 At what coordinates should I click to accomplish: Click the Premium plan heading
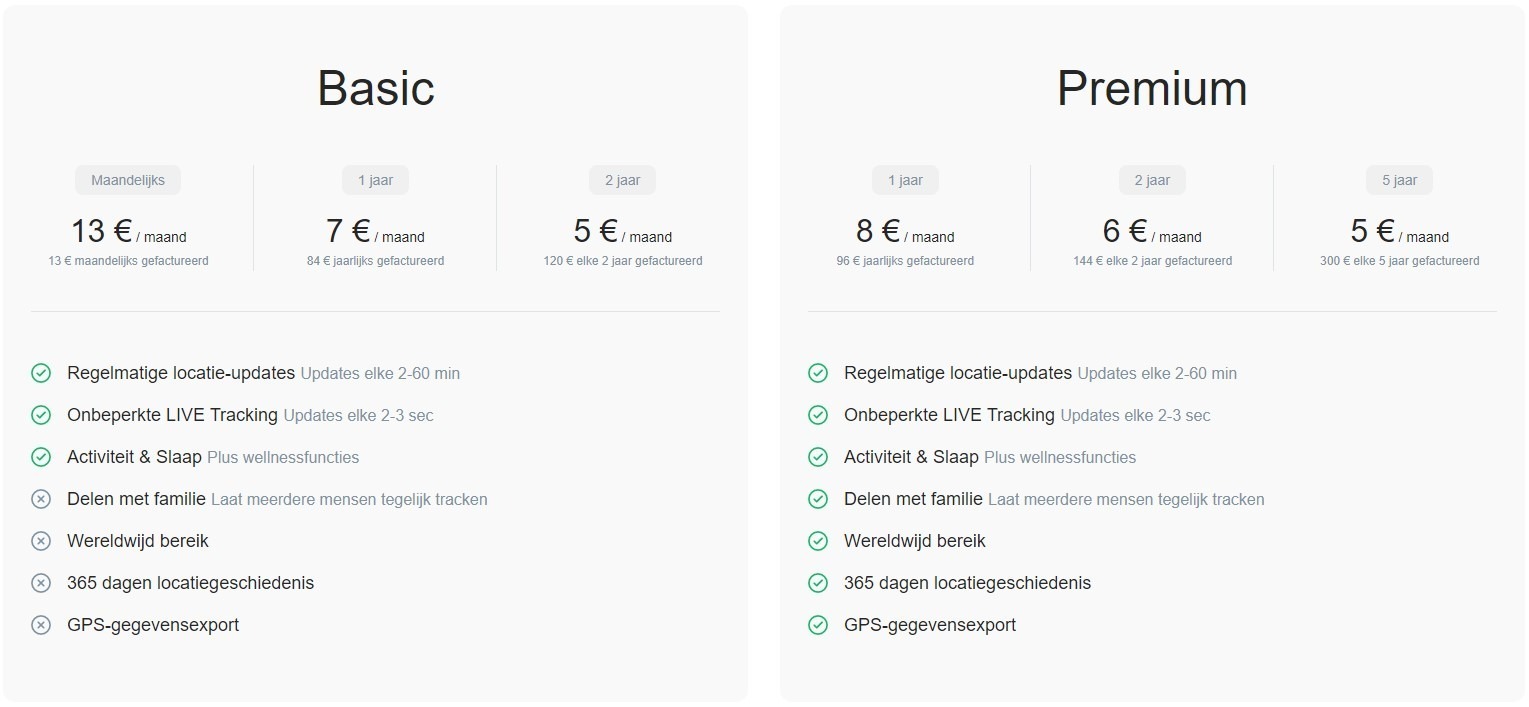coord(1152,89)
